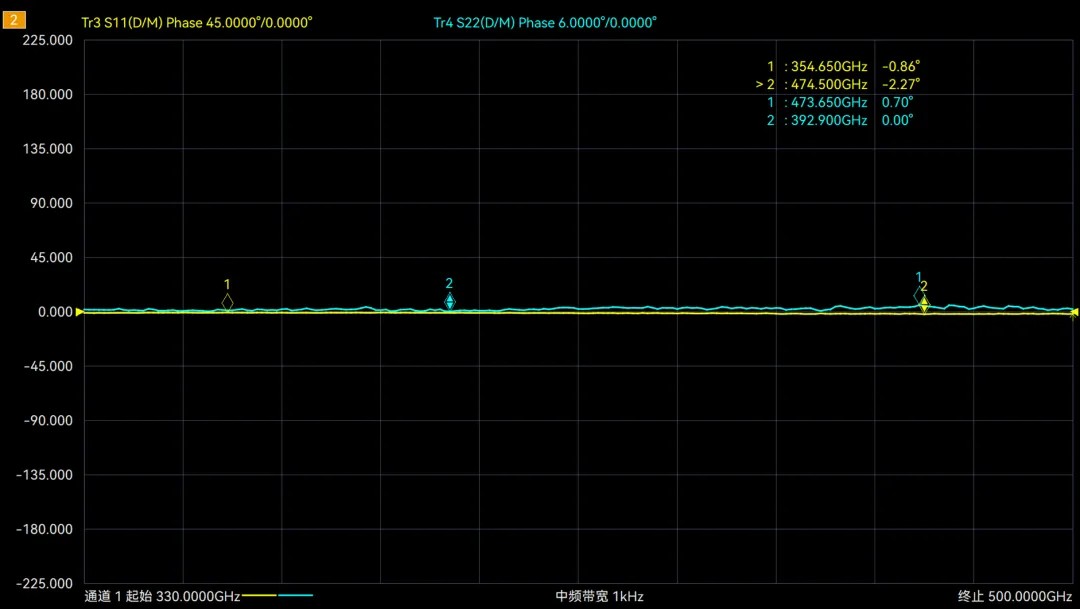
Task: Select the Tr3 S11 Phase trace label
Action: (197, 22)
